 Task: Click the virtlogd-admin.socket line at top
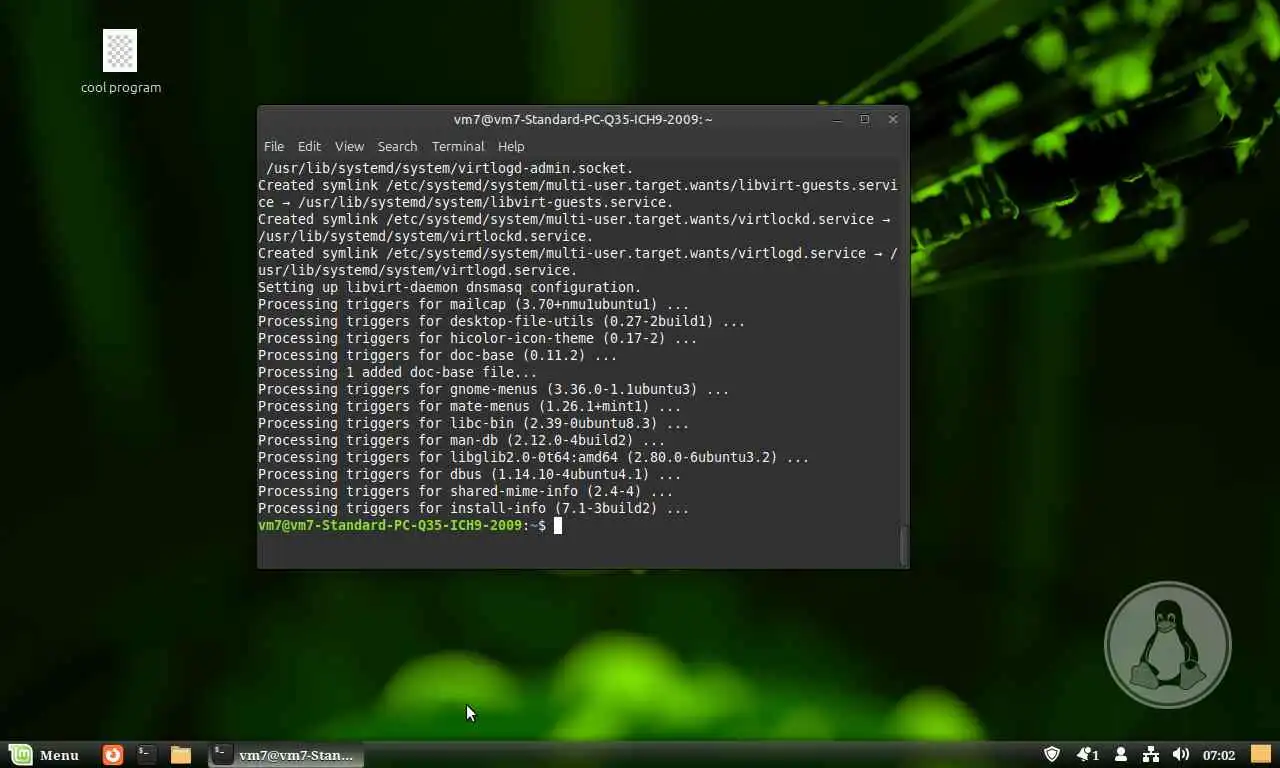(450, 168)
